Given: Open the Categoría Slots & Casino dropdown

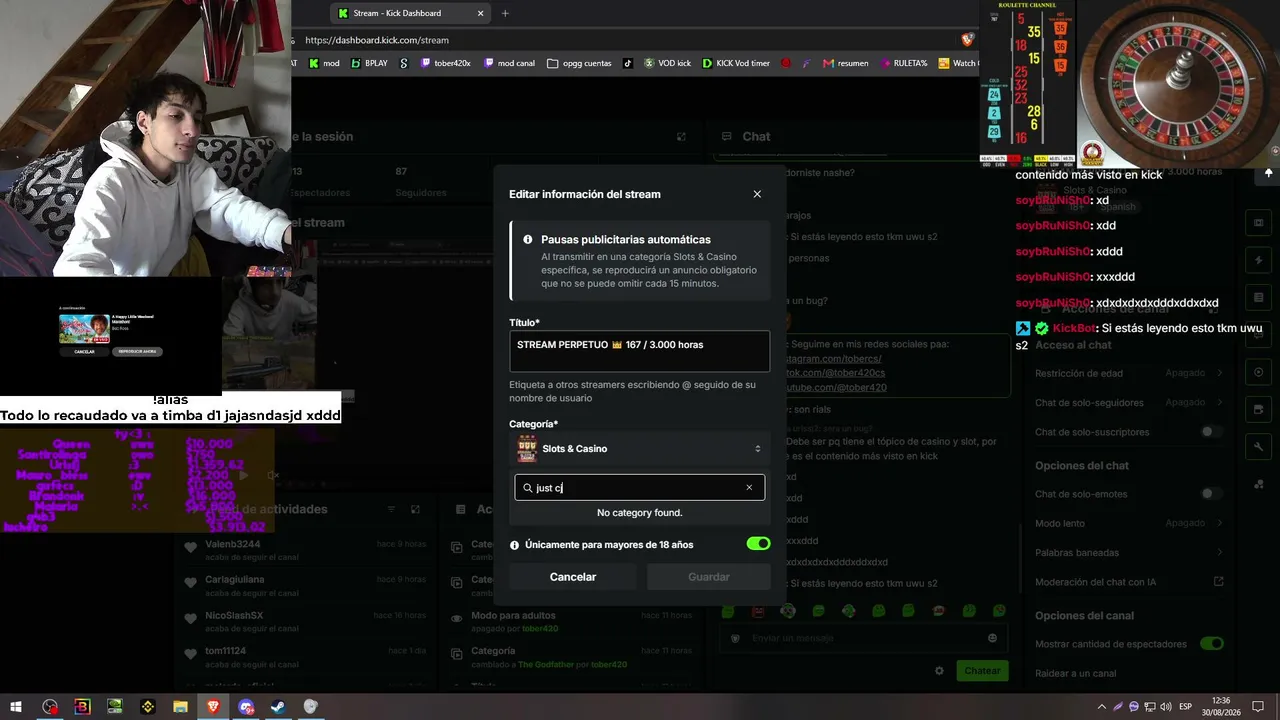Looking at the screenshot, I should 640,449.
